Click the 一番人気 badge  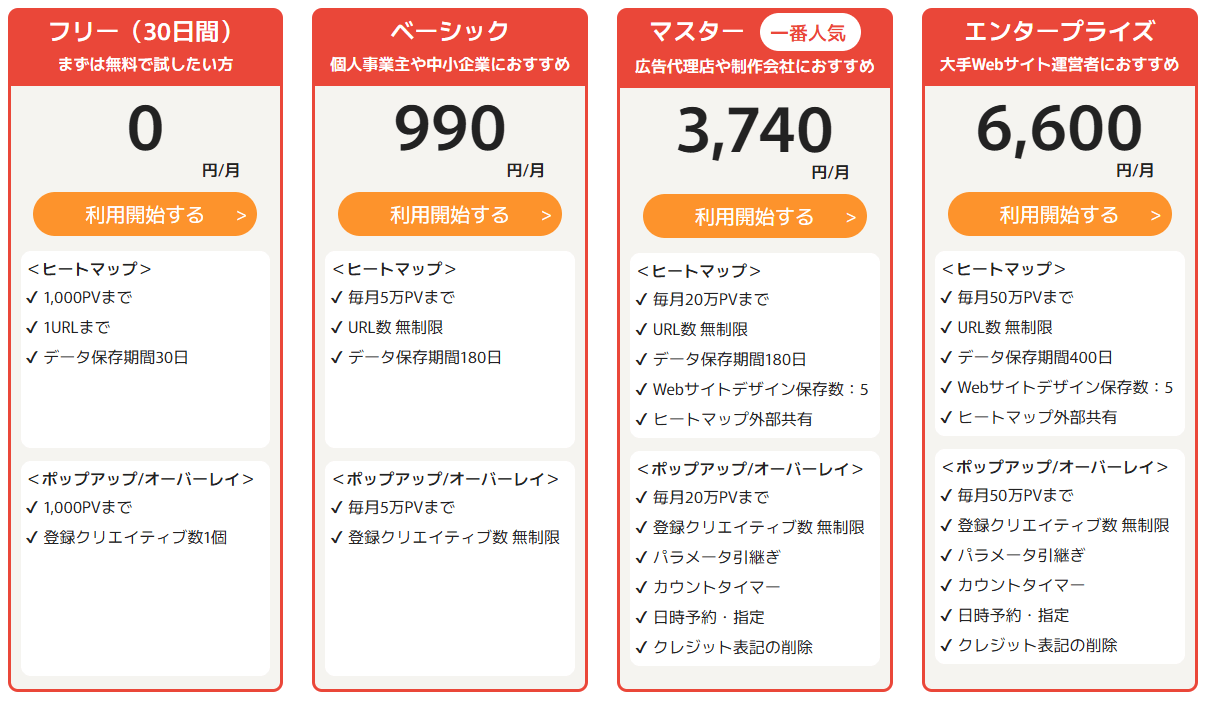point(810,33)
